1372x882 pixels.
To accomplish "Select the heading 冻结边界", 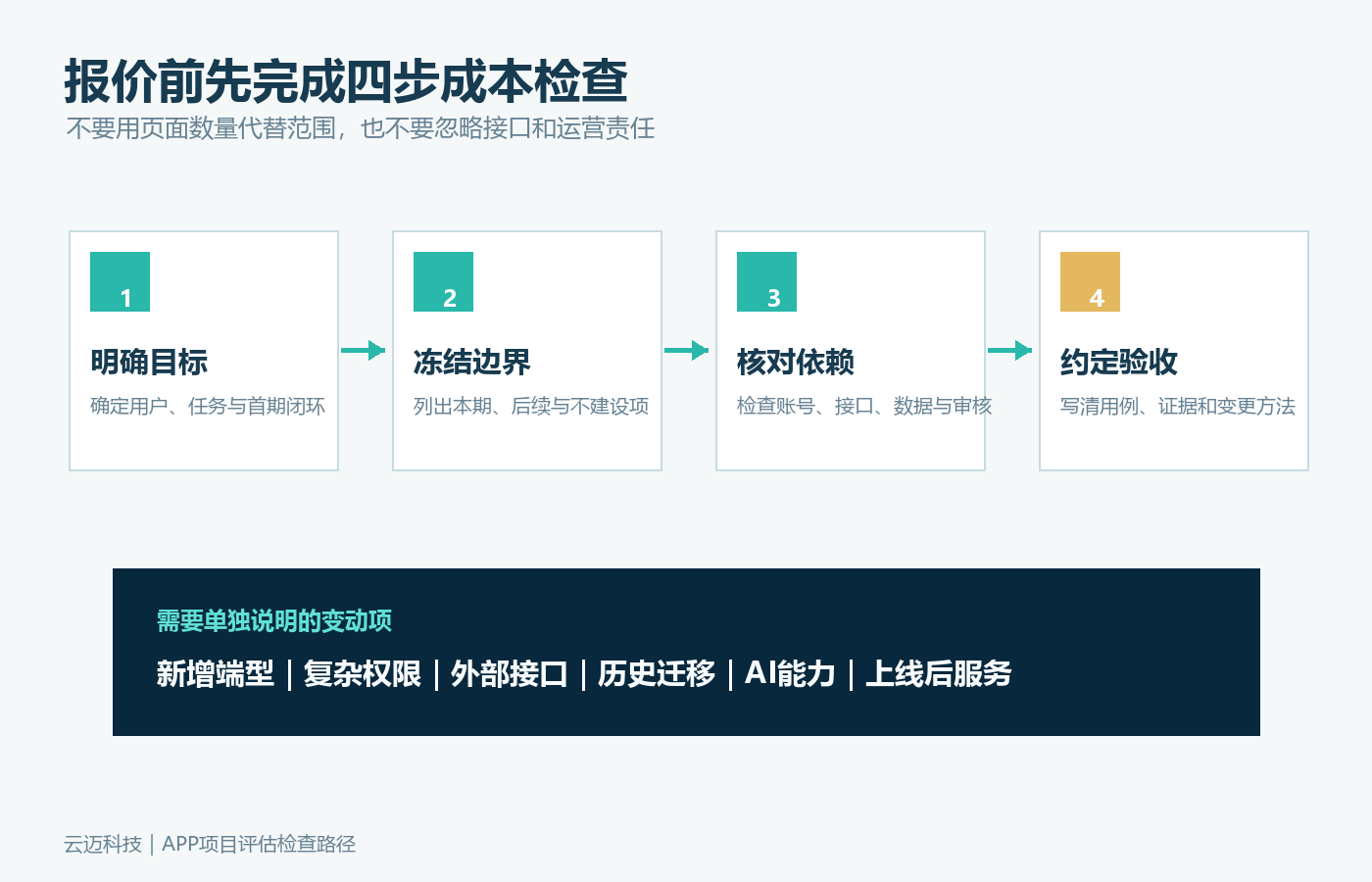I will click(472, 362).
